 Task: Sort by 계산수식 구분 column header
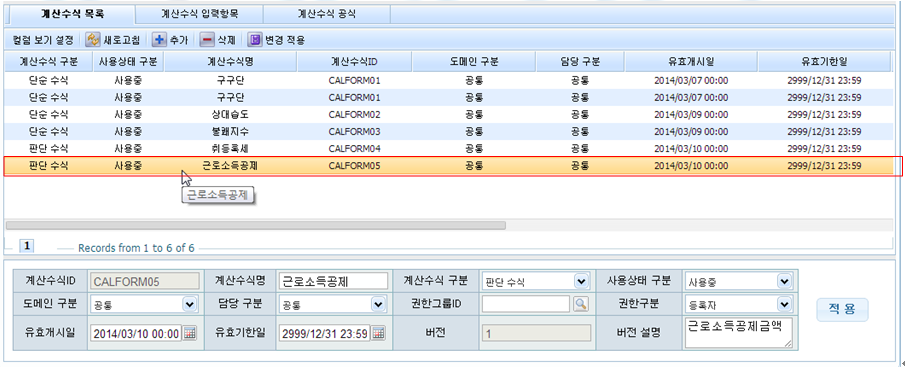[x=48, y=62]
